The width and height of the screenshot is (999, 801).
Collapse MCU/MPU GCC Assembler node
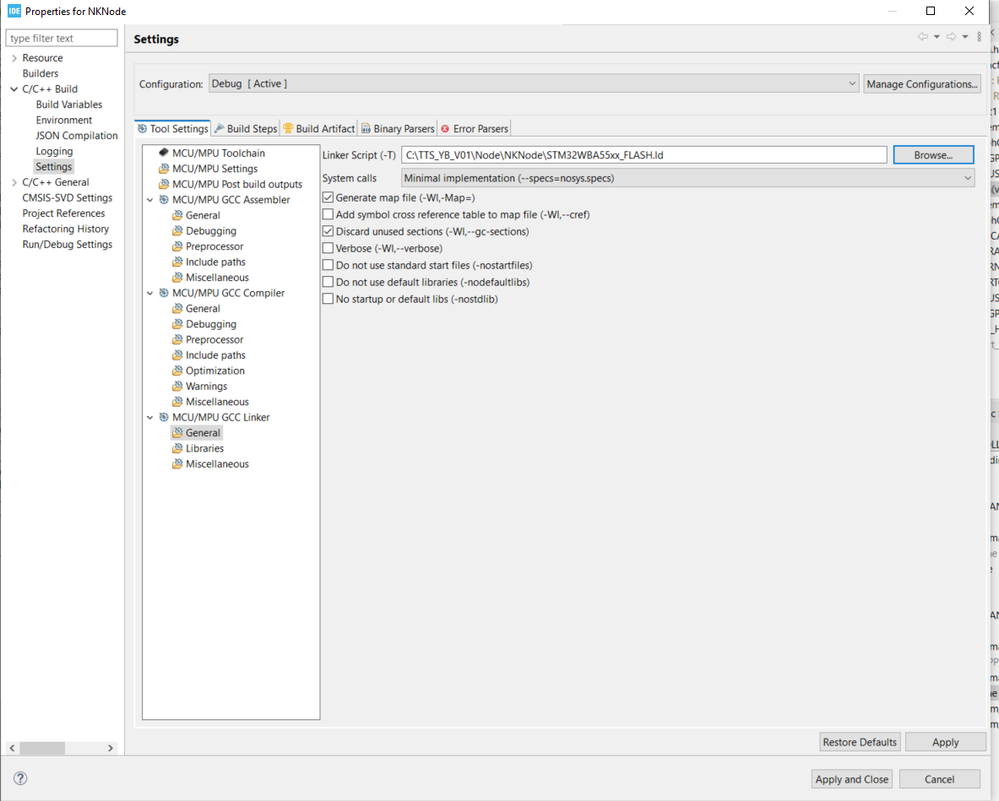(150, 200)
